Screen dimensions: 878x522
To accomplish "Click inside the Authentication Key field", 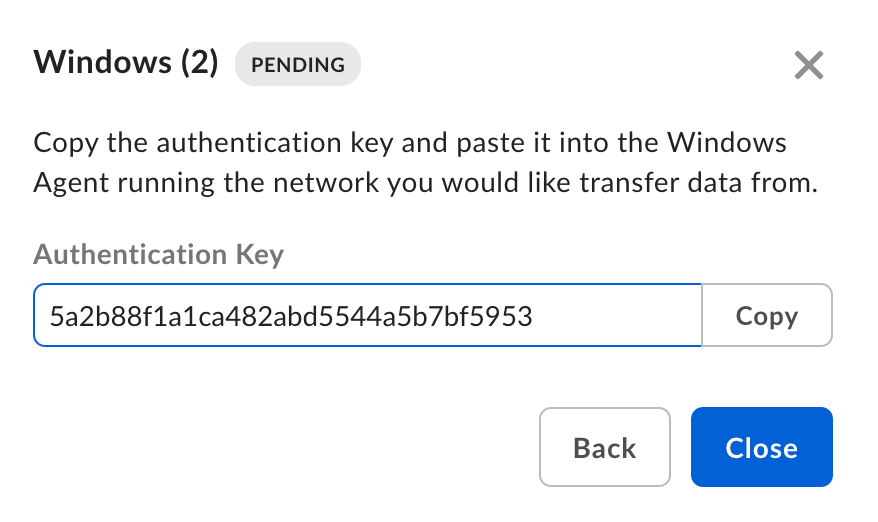I will pyautogui.click(x=367, y=316).
